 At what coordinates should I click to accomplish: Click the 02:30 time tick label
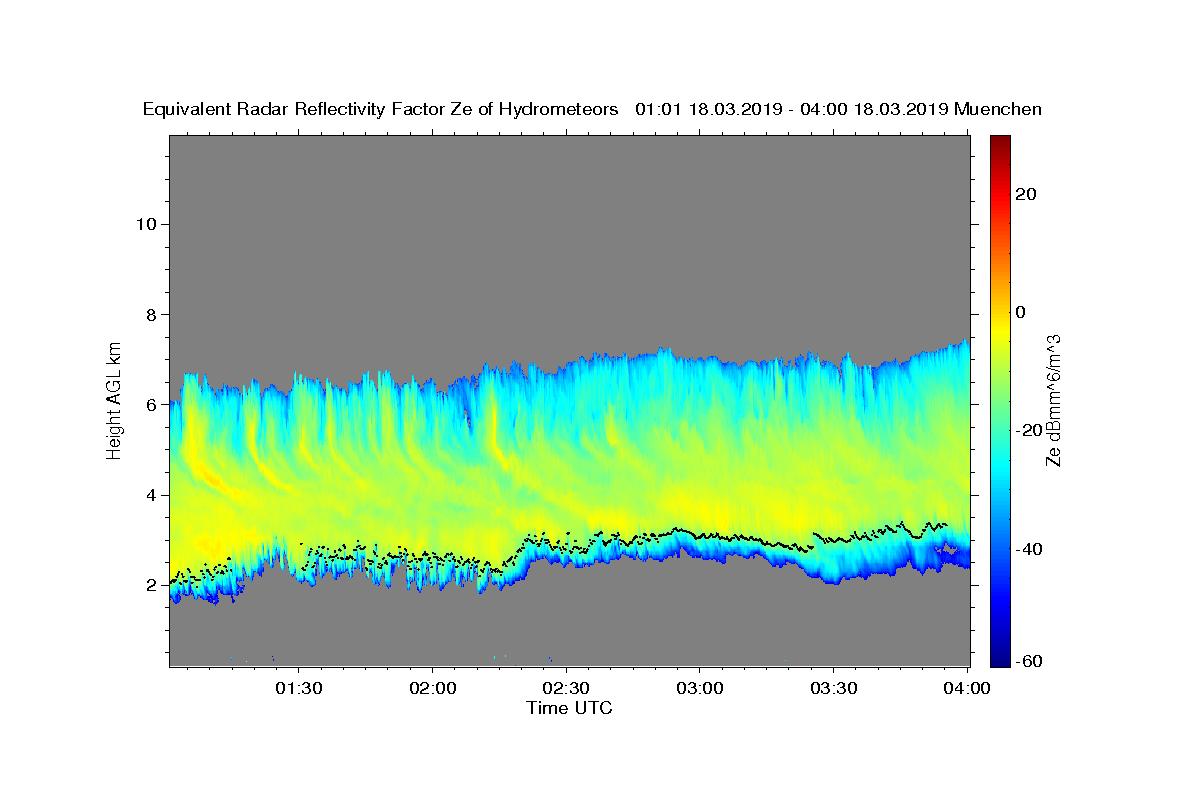[x=567, y=688]
